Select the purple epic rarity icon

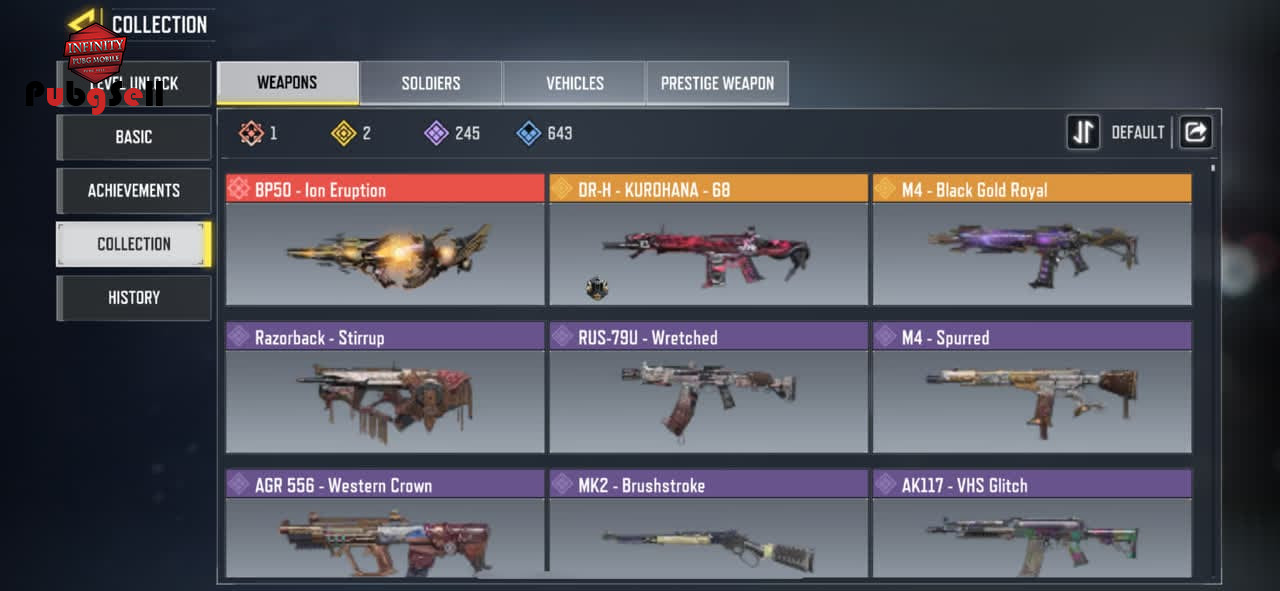pos(436,133)
